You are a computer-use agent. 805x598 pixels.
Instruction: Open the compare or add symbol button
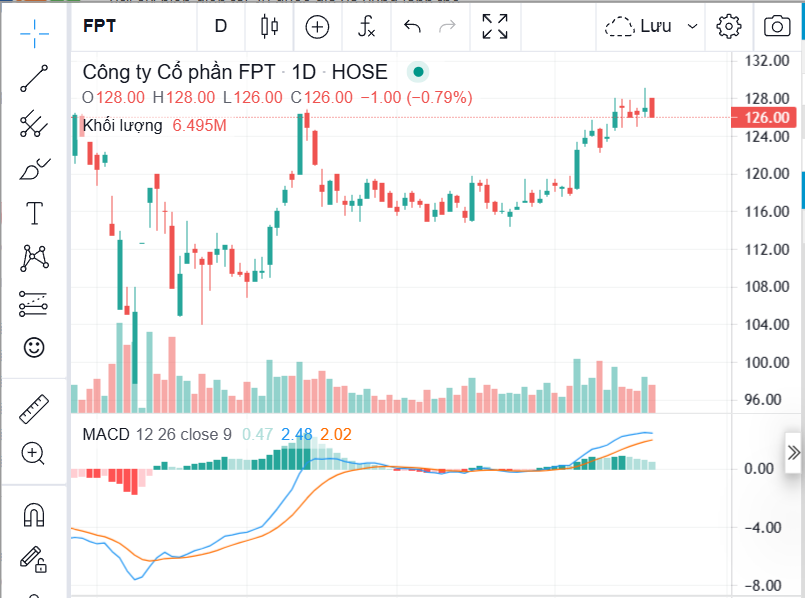coord(317,27)
